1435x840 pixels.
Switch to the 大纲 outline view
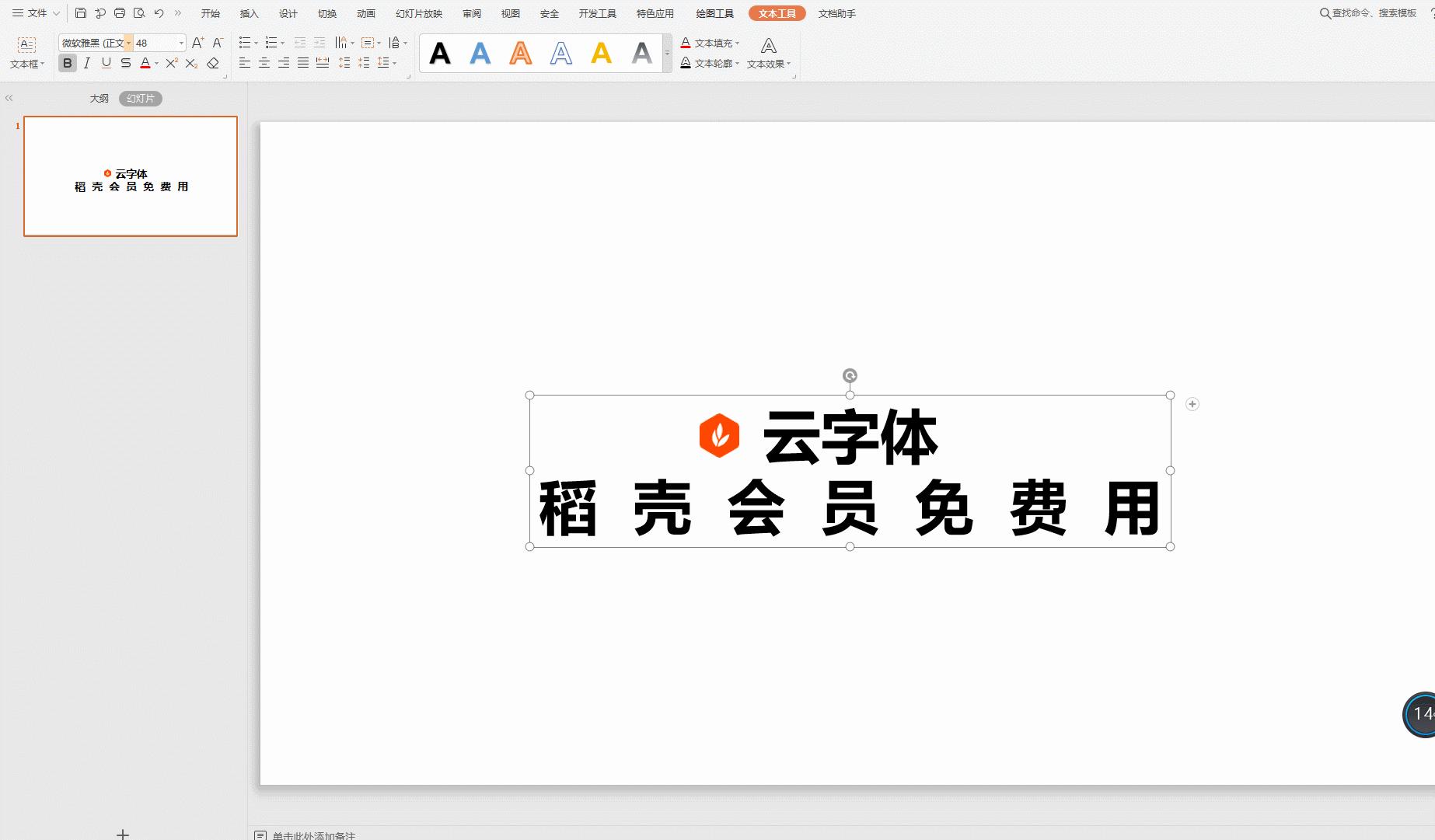[x=99, y=98]
